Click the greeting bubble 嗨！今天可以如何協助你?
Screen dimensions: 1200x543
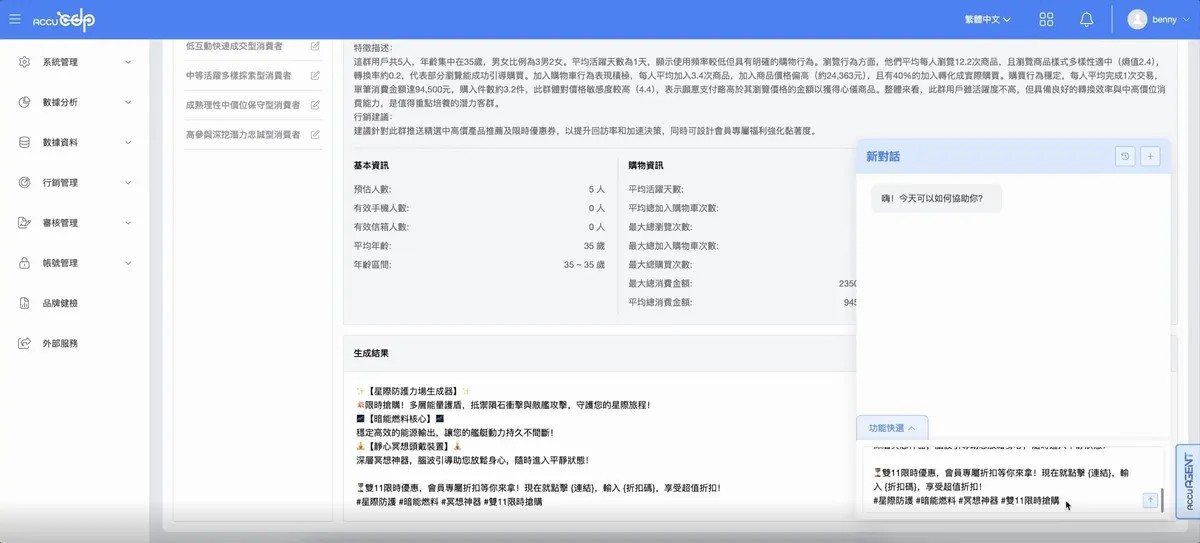pyautogui.click(x=935, y=198)
